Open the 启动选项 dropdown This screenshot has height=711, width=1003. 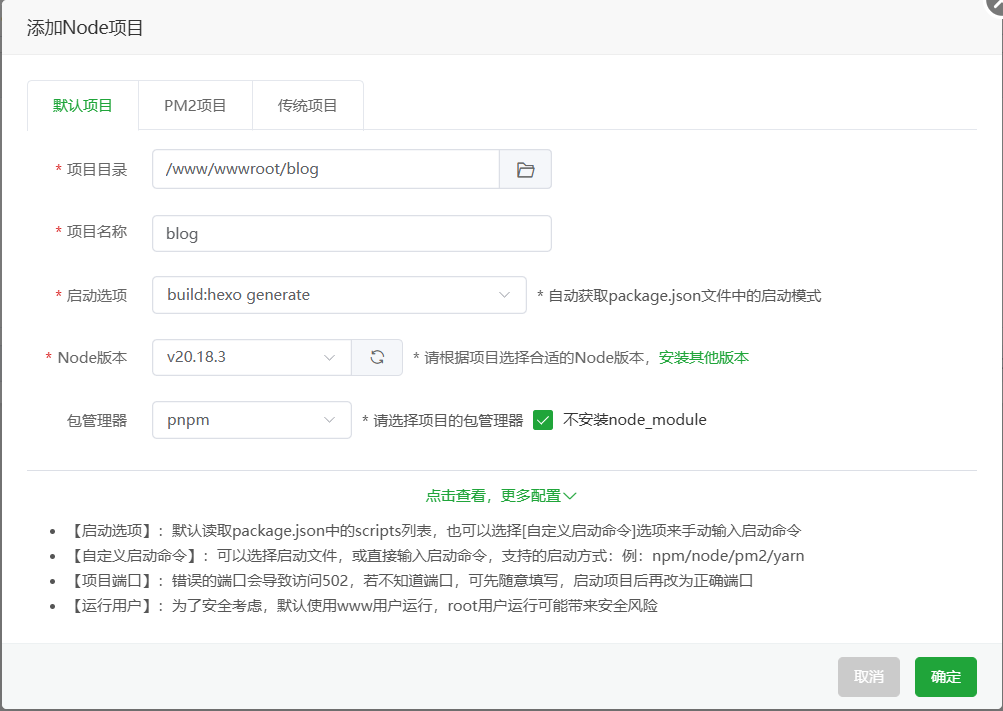pyautogui.click(x=339, y=295)
